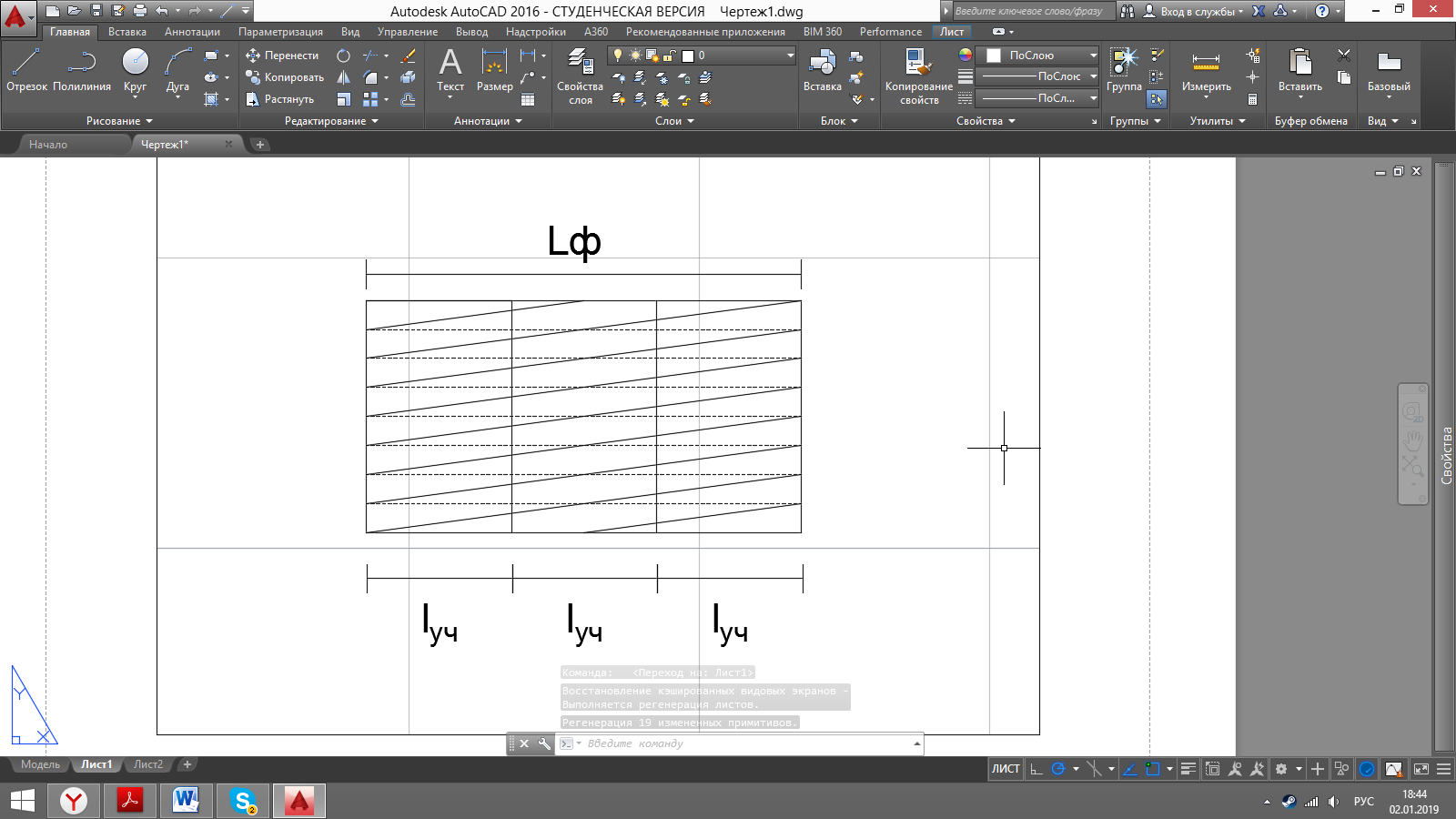The width and height of the screenshot is (1456, 819).
Task: Select the Отрезок line tool
Action: (26, 70)
